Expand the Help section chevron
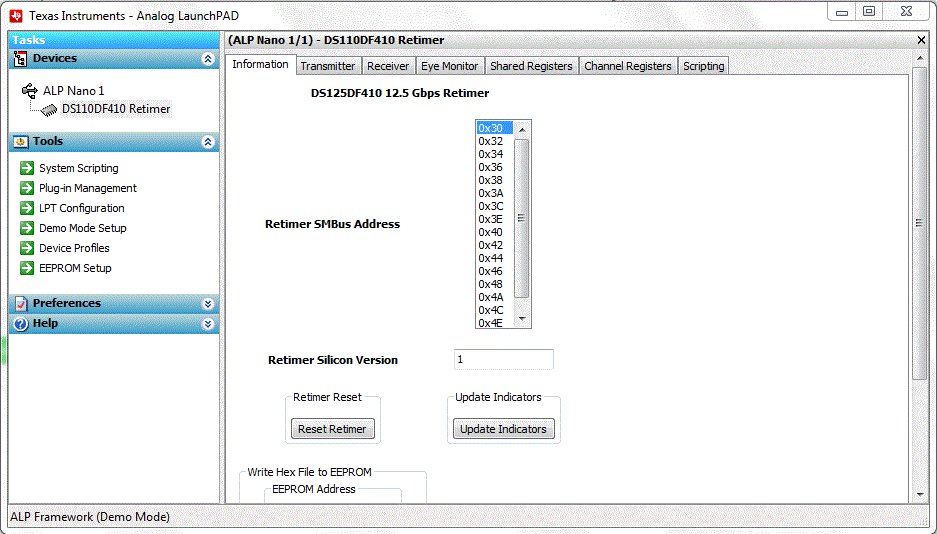This screenshot has height=534, width=937. click(208, 324)
